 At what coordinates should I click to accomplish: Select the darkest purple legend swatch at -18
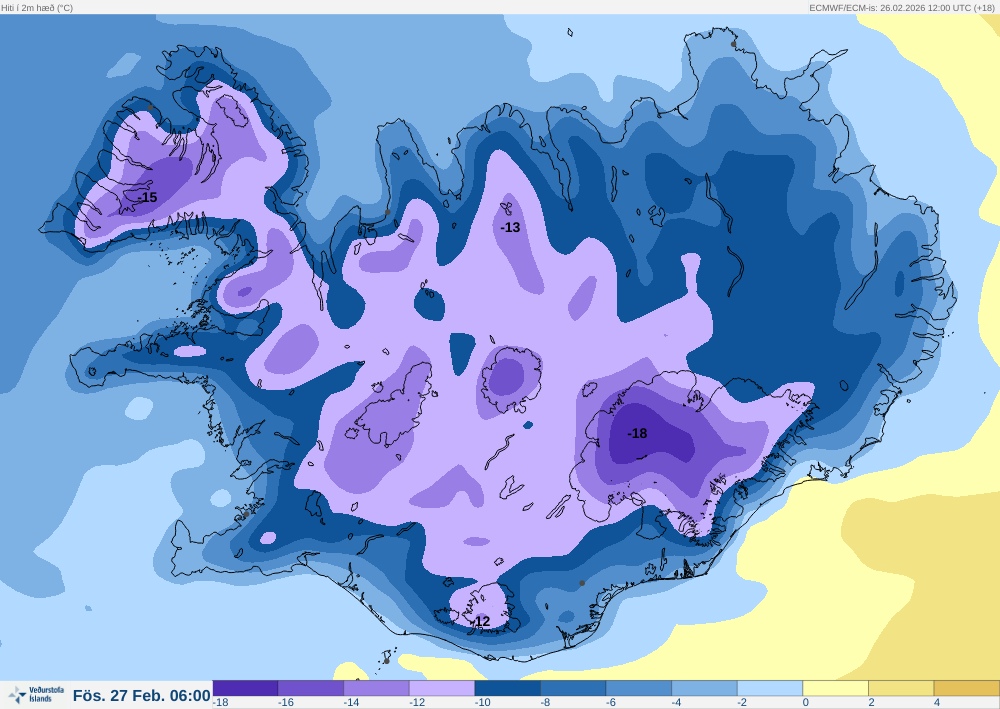click(x=246, y=688)
